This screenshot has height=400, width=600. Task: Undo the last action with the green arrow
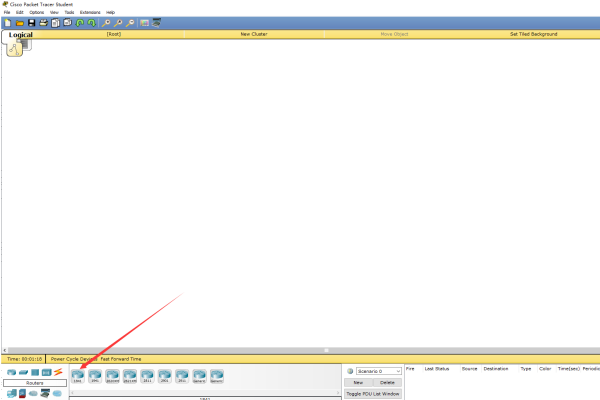coord(80,23)
